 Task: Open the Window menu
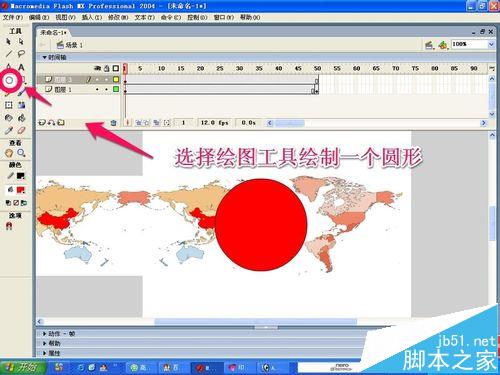(x=224, y=17)
